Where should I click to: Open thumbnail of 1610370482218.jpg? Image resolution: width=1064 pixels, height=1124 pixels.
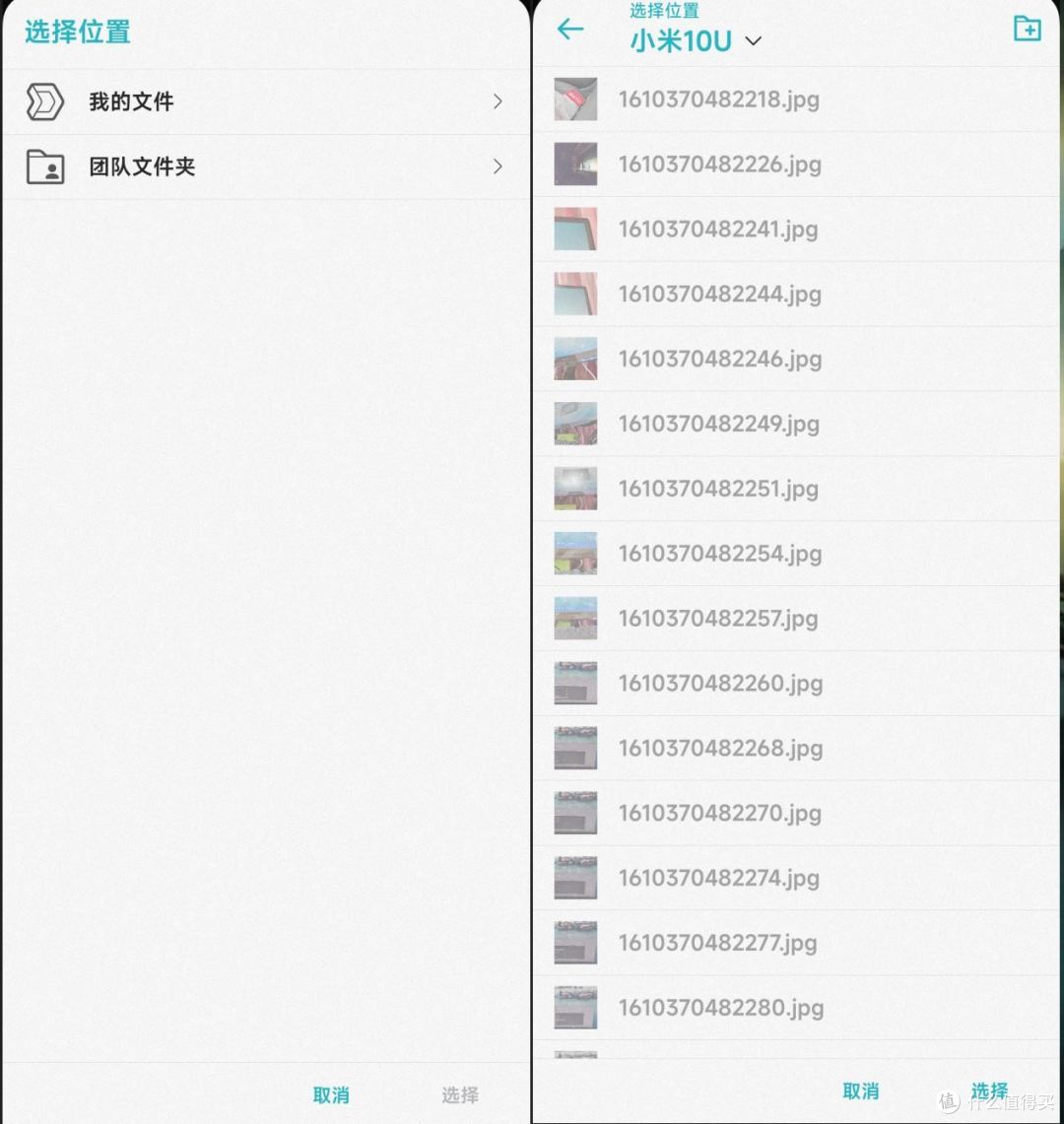(x=575, y=99)
